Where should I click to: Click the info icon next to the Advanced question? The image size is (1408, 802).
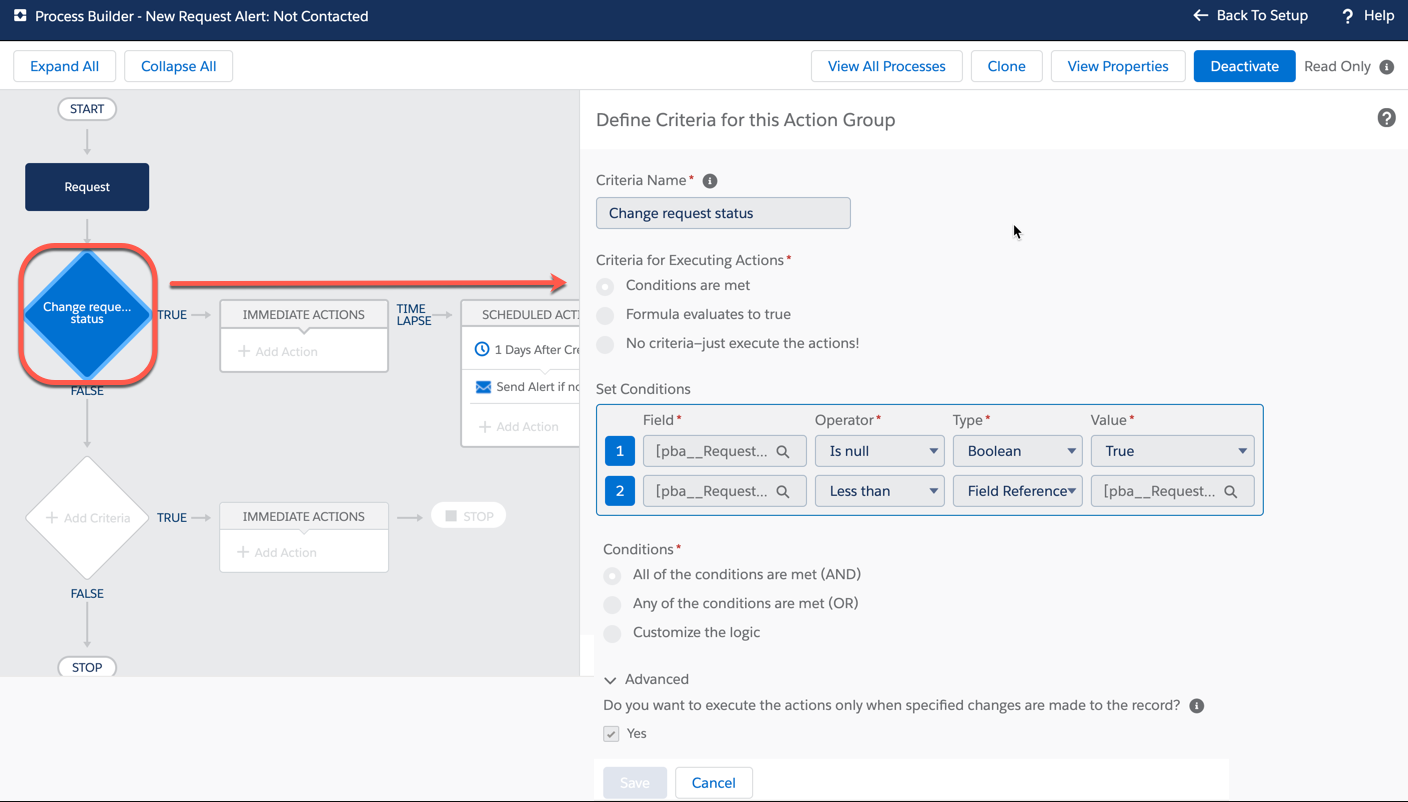[1196, 705]
